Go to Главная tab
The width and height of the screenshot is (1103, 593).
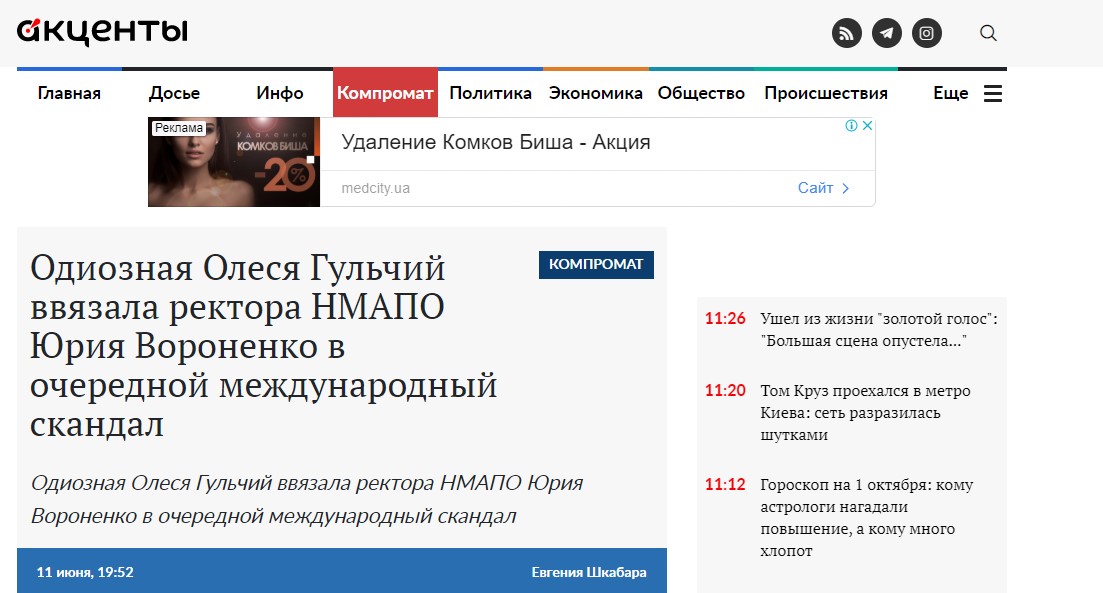click(69, 94)
